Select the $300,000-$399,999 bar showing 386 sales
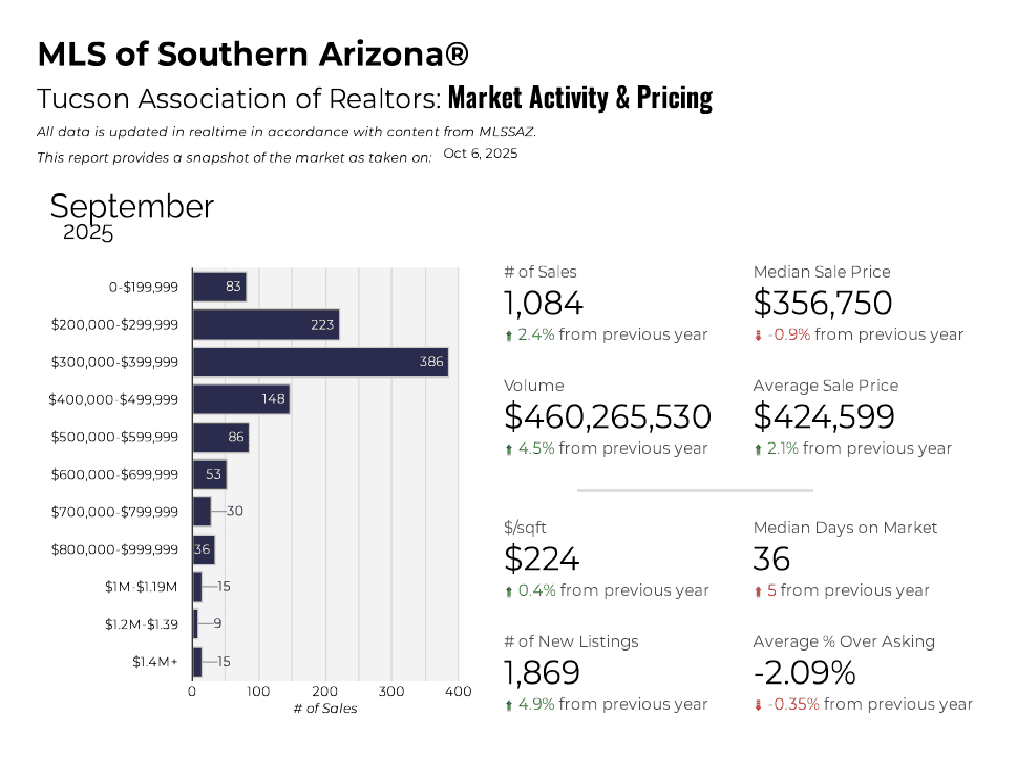 coord(319,362)
